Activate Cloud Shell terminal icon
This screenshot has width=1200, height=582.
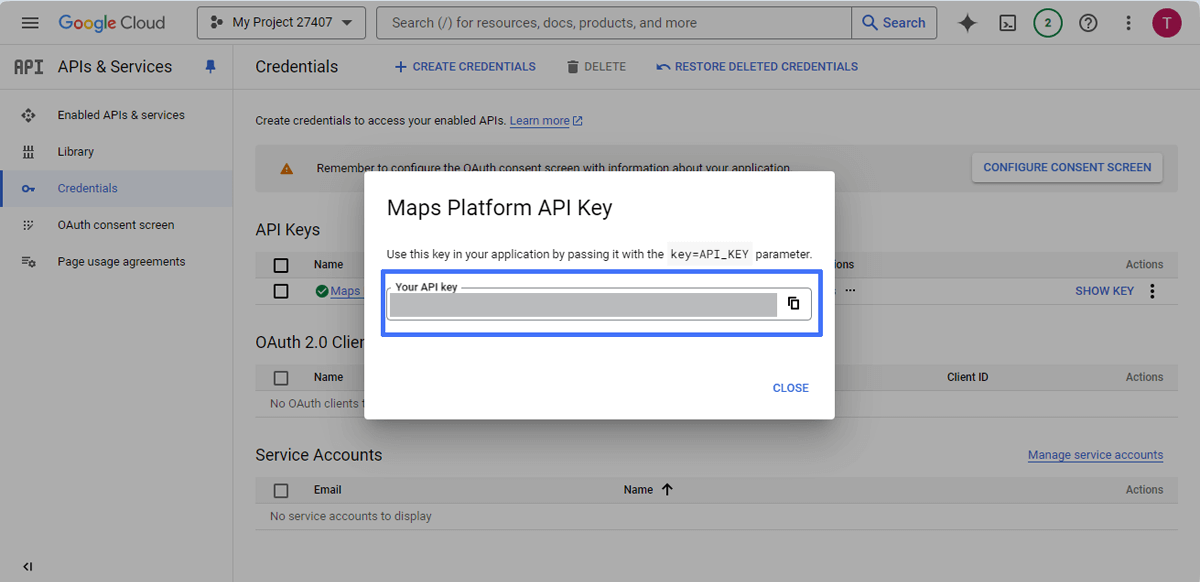[1009, 23]
